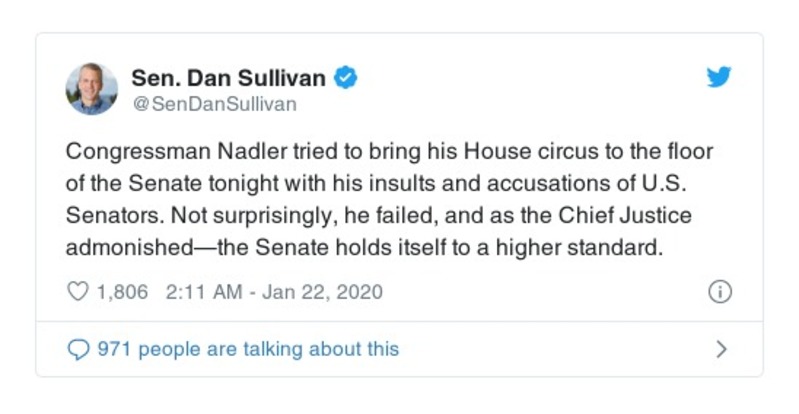799x414 pixels.
Task: Click the blue speech bubble icon
Action: click(77, 349)
